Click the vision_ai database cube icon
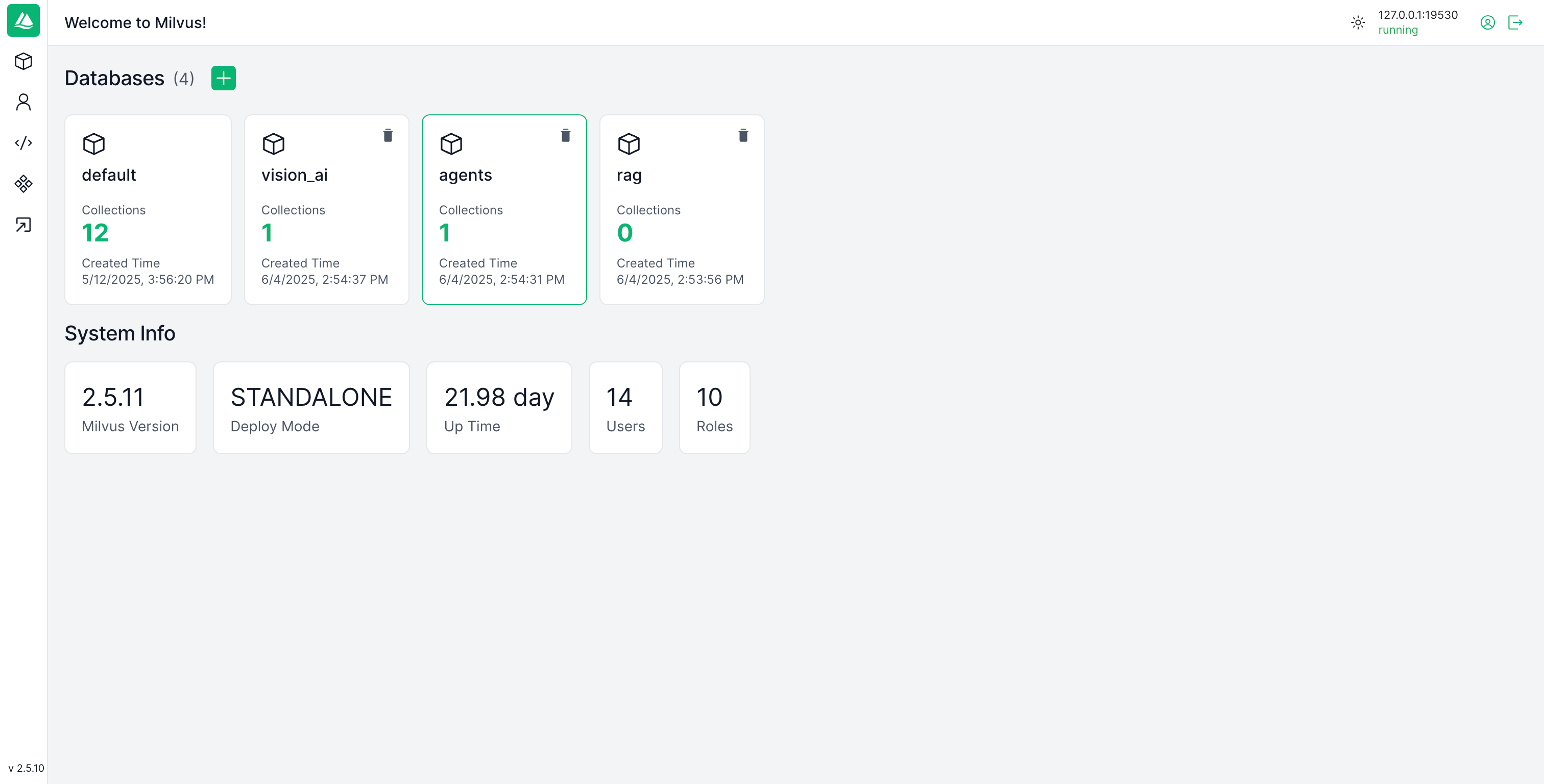 coord(273,144)
